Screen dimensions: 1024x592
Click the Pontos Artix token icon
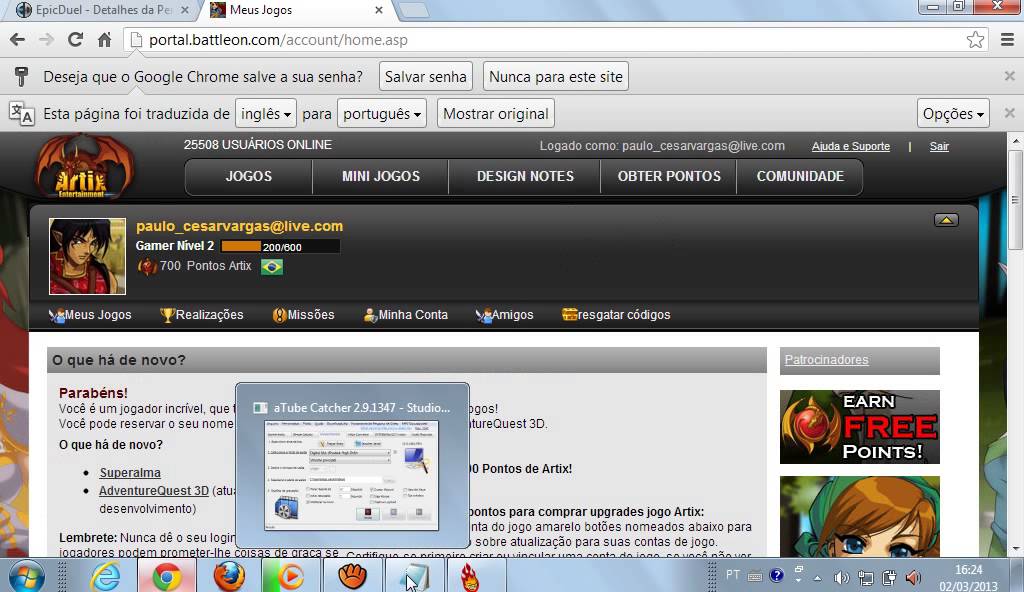[147, 267]
